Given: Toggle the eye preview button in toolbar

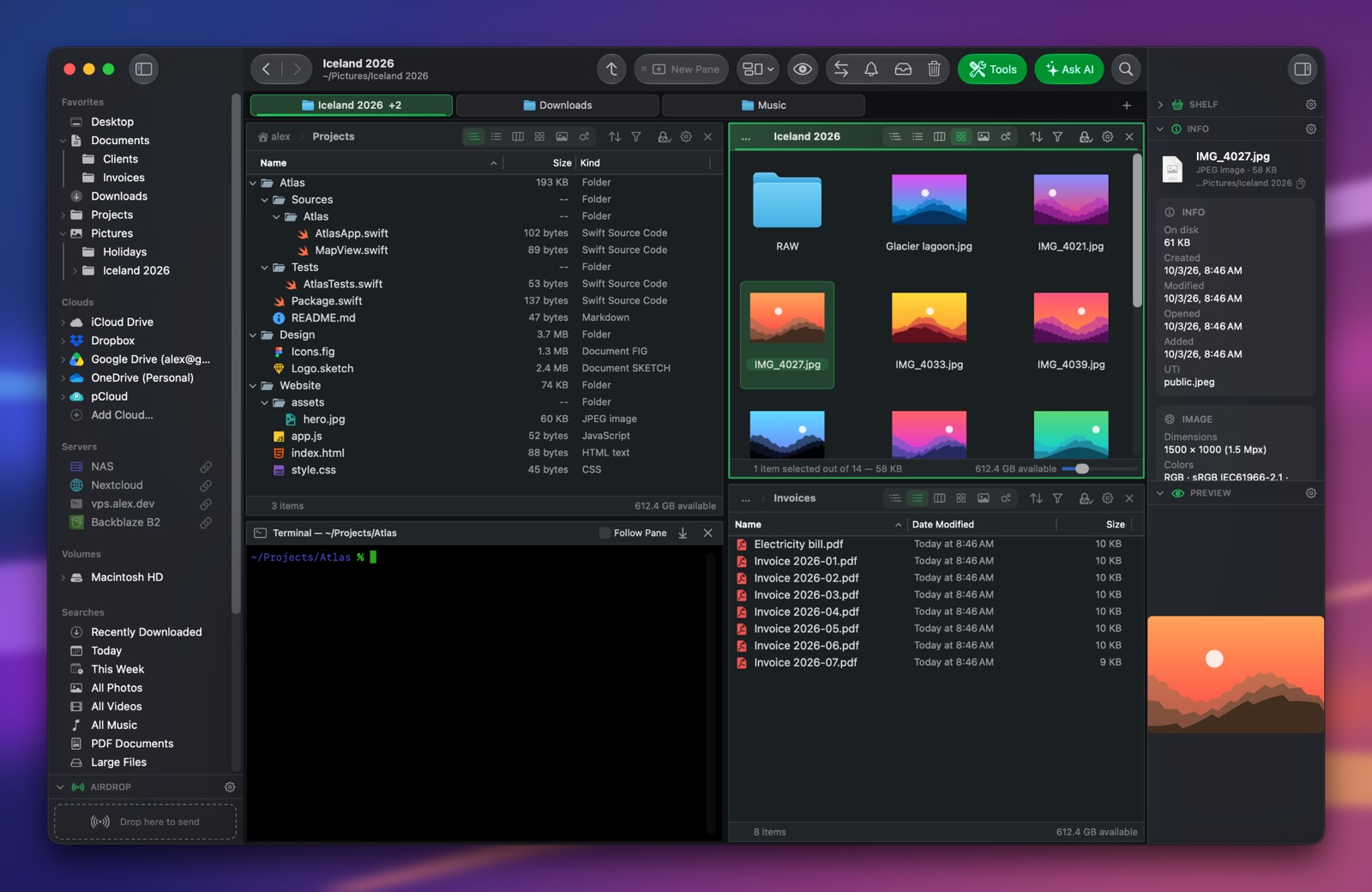Looking at the screenshot, I should pos(803,69).
